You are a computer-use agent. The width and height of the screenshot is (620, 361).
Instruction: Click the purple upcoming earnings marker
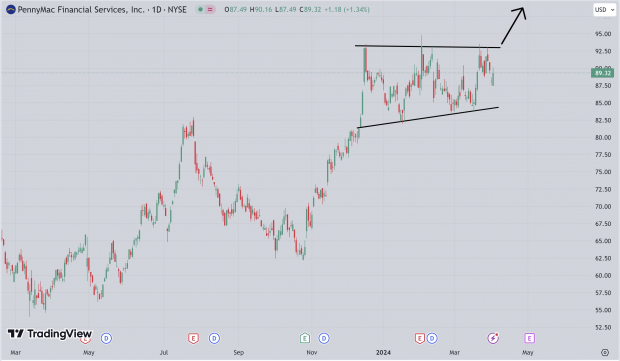(529, 338)
